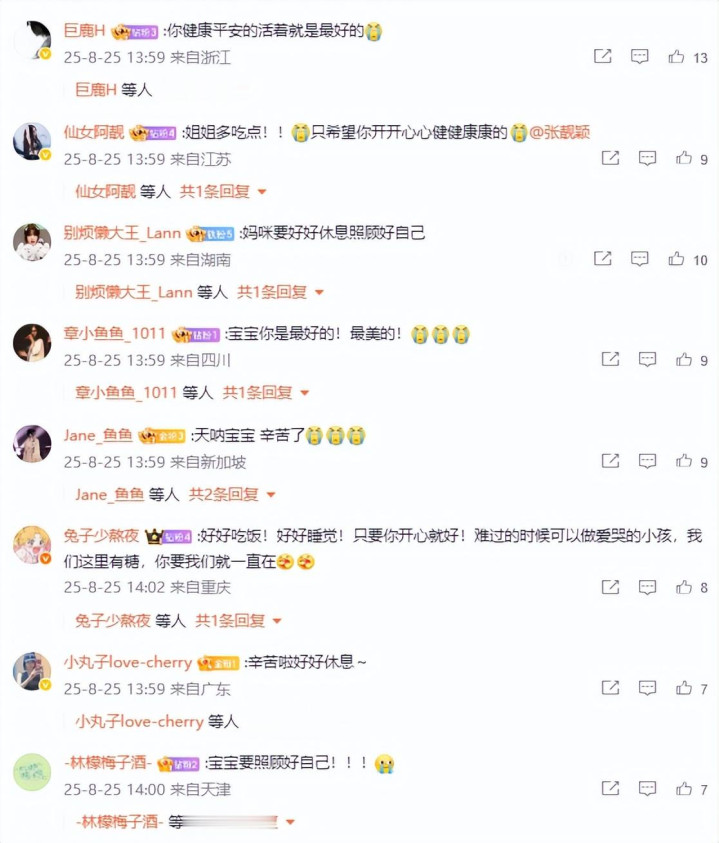
Task: Toggle like on 兔子少熬夜's comment
Action: tap(684, 587)
